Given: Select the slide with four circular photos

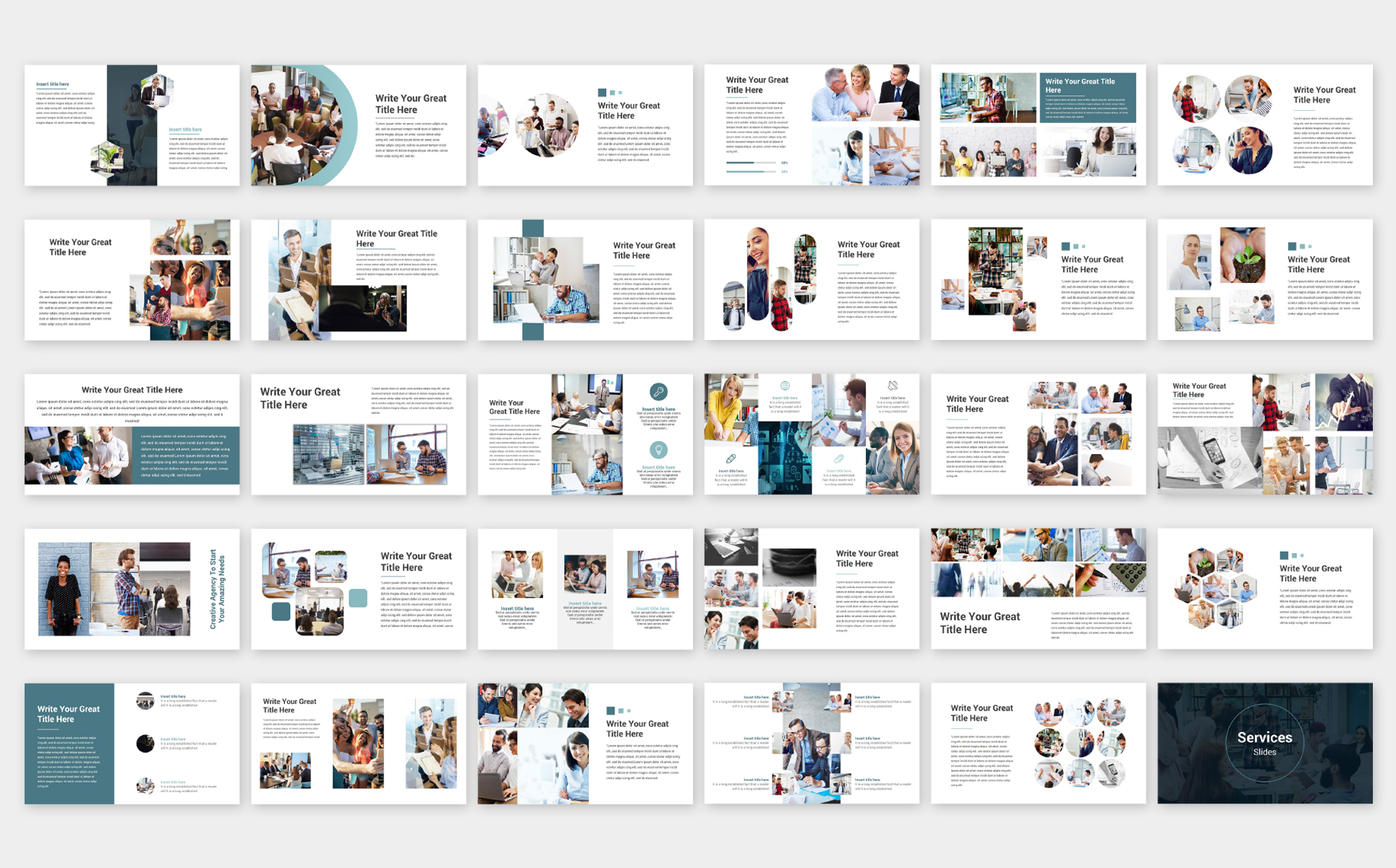Looking at the screenshot, I should tap(1264, 125).
